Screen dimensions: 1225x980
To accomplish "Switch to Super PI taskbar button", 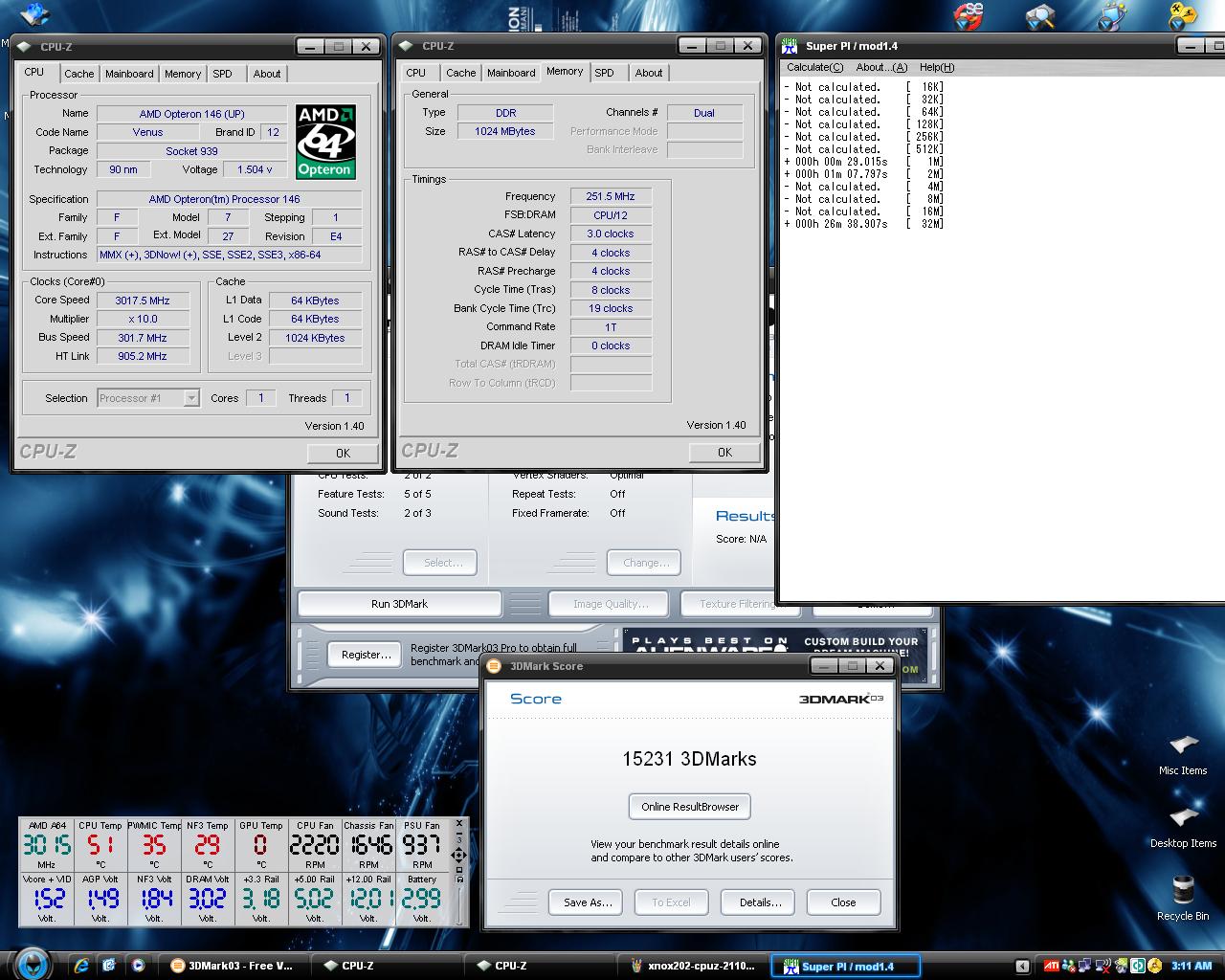I will pos(846,966).
